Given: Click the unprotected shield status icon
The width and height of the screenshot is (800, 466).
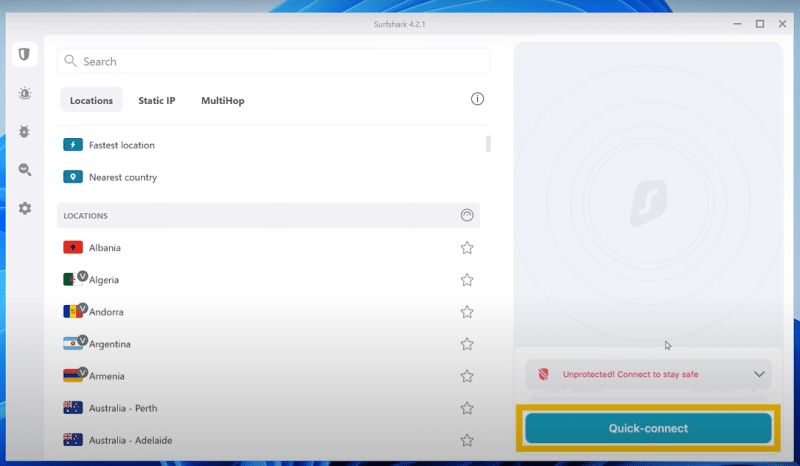Looking at the screenshot, I should [543, 374].
